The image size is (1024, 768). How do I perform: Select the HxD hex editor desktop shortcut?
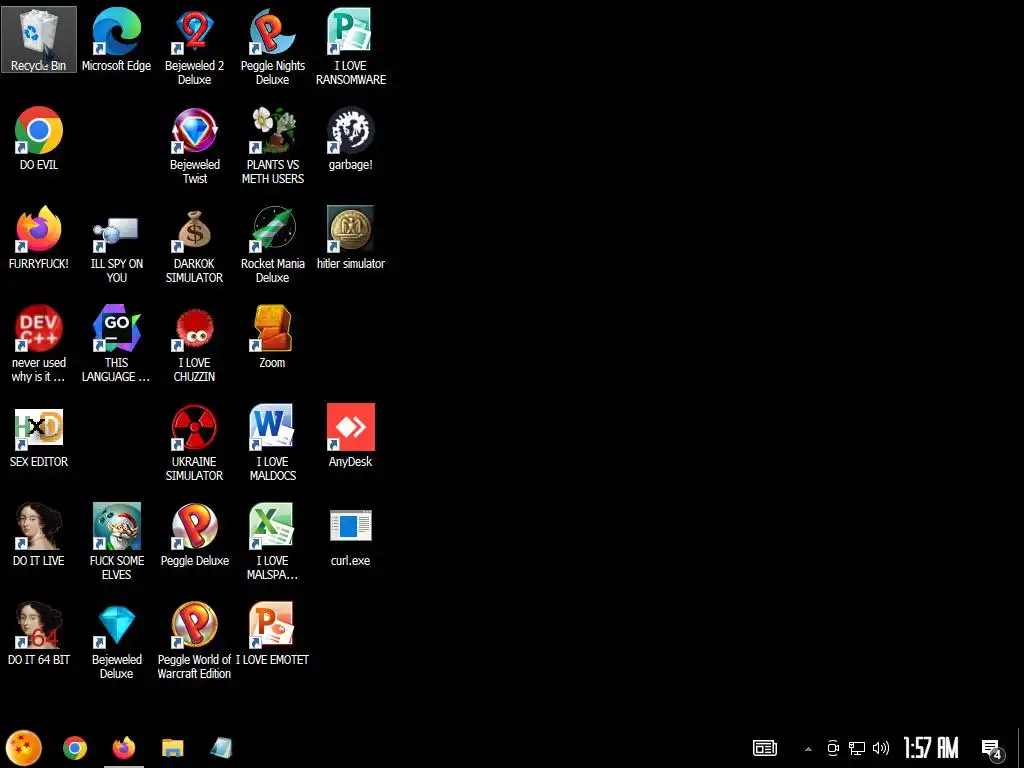click(39, 436)
